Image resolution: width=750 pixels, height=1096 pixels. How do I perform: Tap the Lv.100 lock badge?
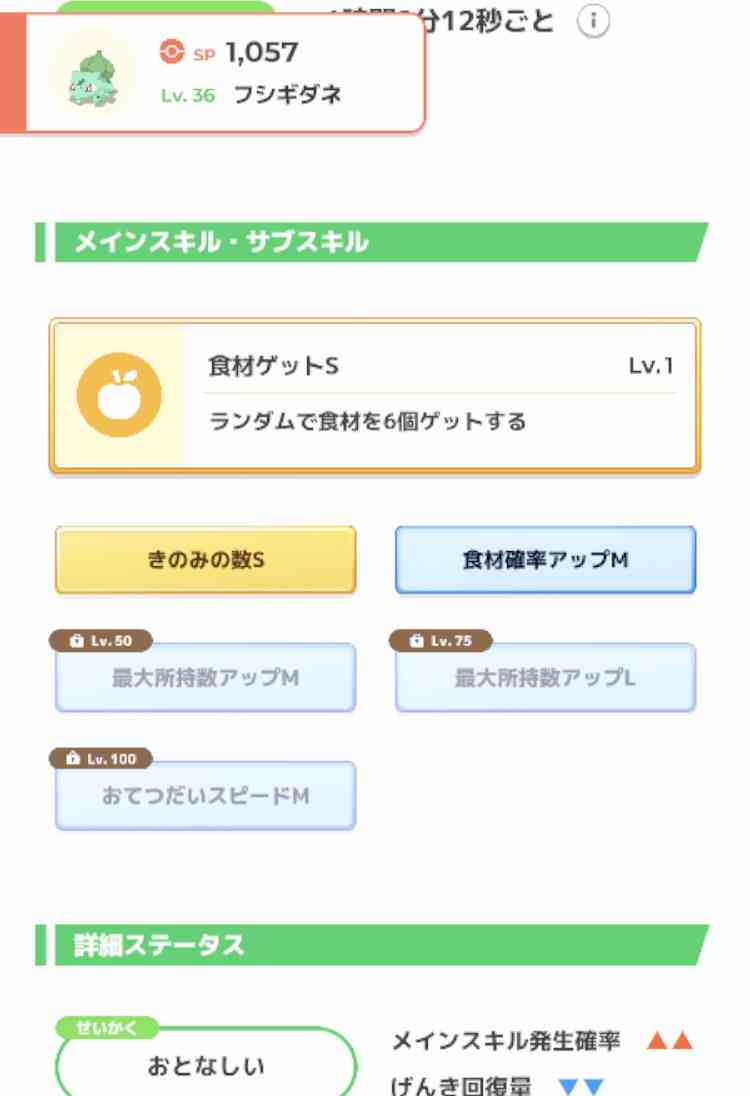101,758
